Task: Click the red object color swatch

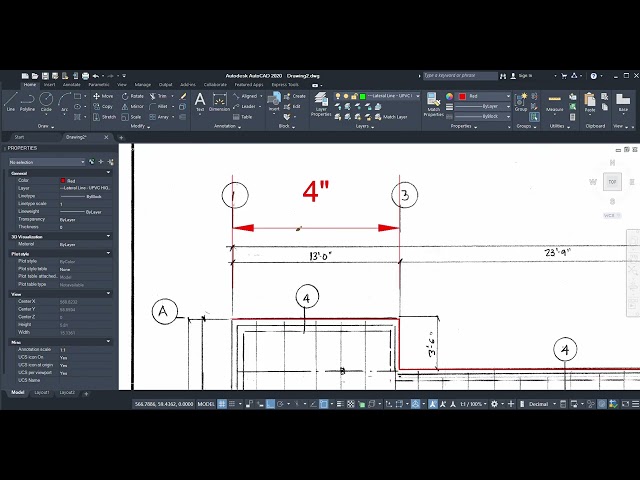Action: coord(462,96)
